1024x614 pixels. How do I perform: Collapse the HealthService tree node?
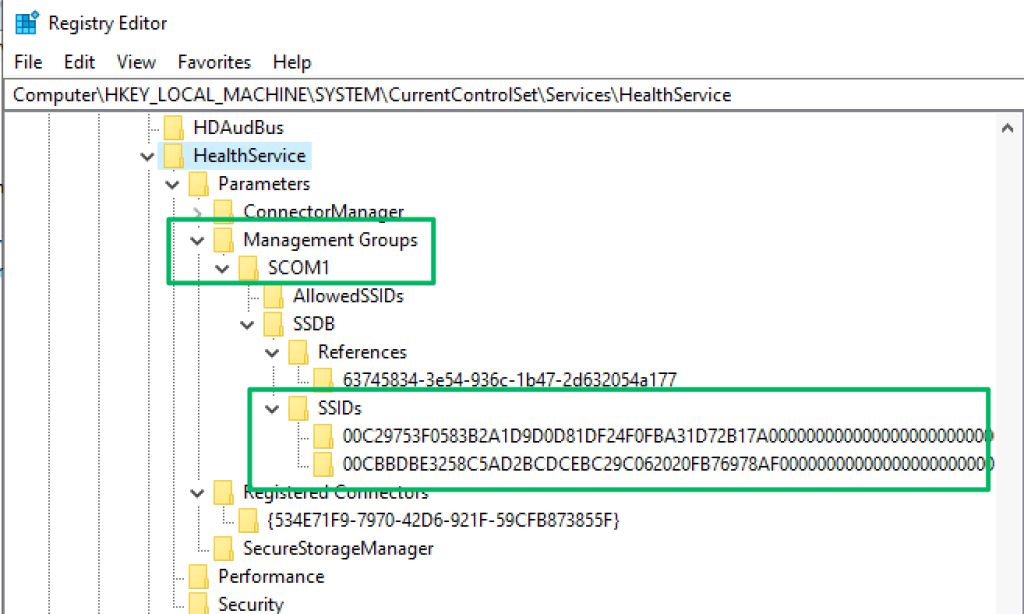(x=148, y=156)
